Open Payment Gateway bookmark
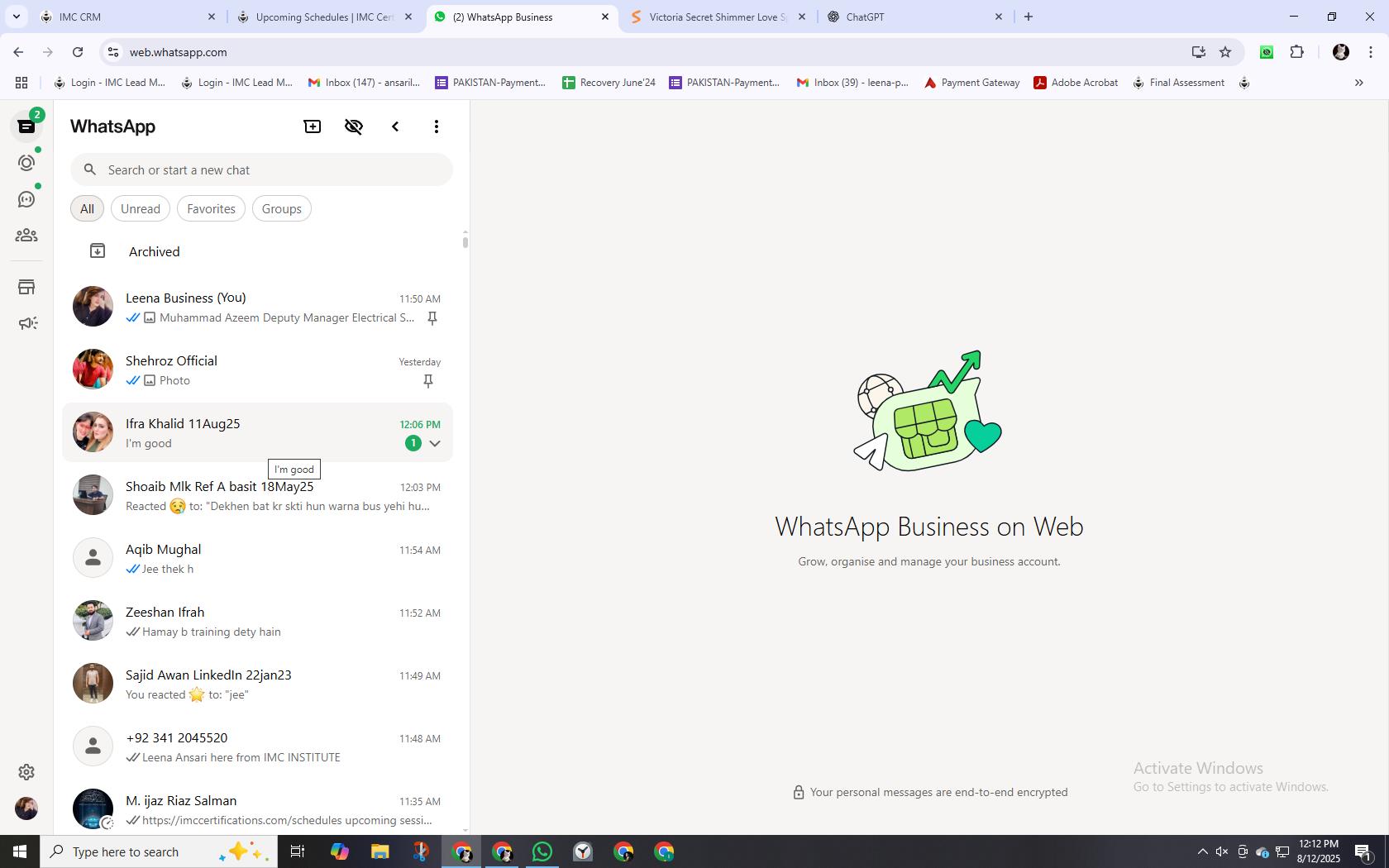The image size is (1389, 868). (971, 83)
